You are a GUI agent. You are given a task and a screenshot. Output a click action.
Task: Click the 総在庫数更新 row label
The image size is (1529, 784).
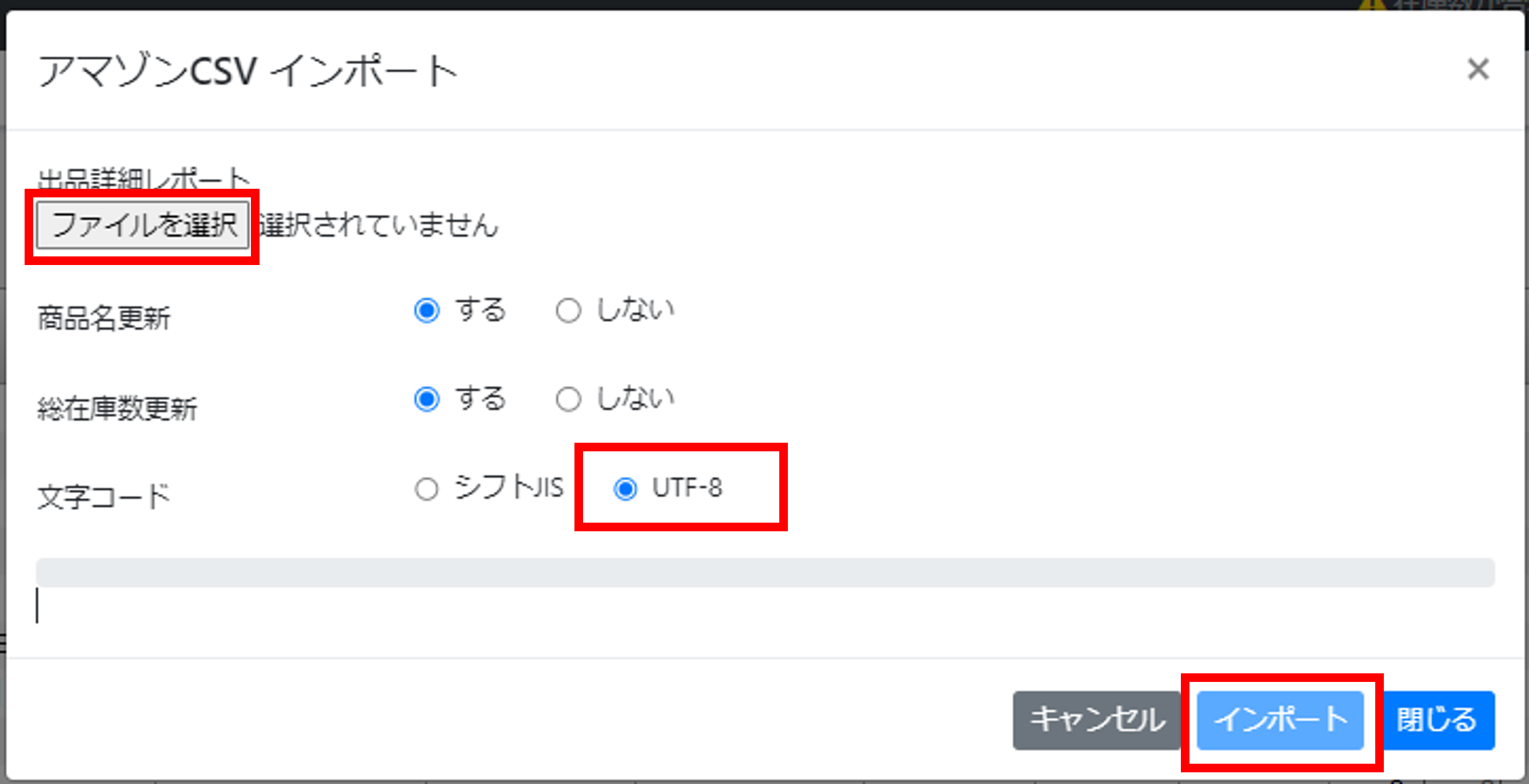click(117, 408)
